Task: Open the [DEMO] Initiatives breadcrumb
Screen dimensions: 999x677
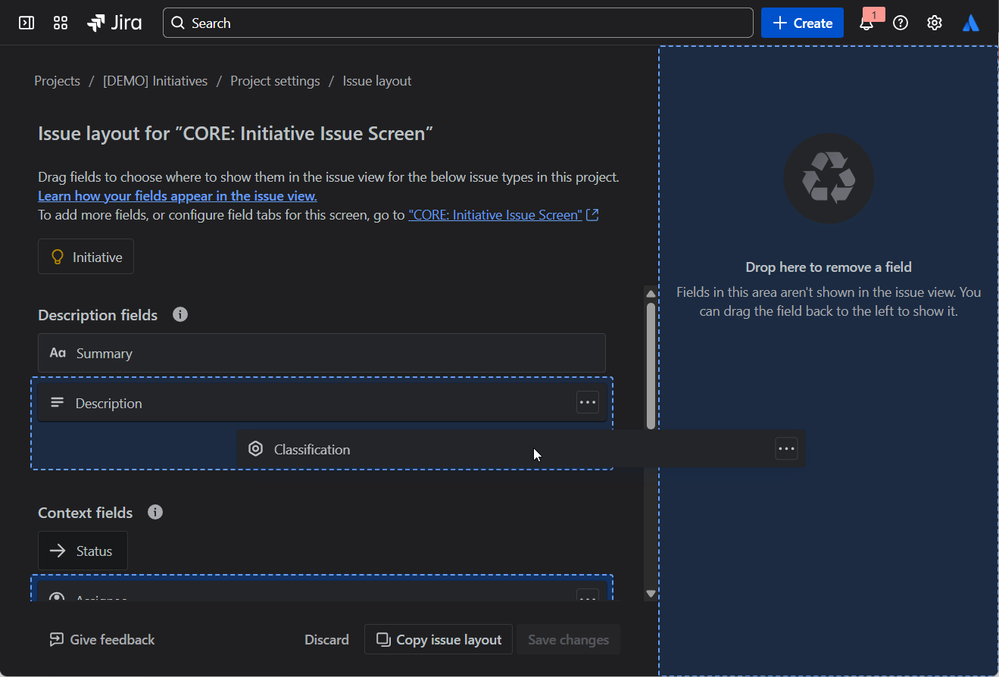Action: click(155, 81)
